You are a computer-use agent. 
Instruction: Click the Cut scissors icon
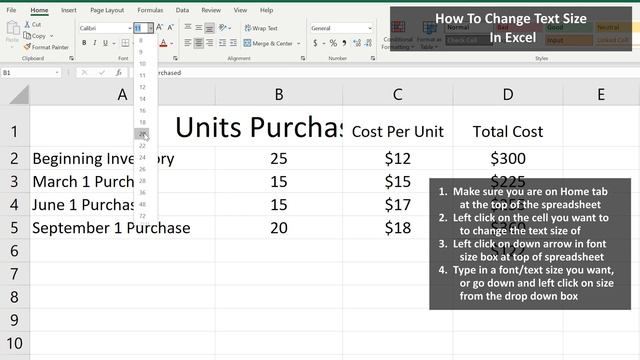(27, 24)
